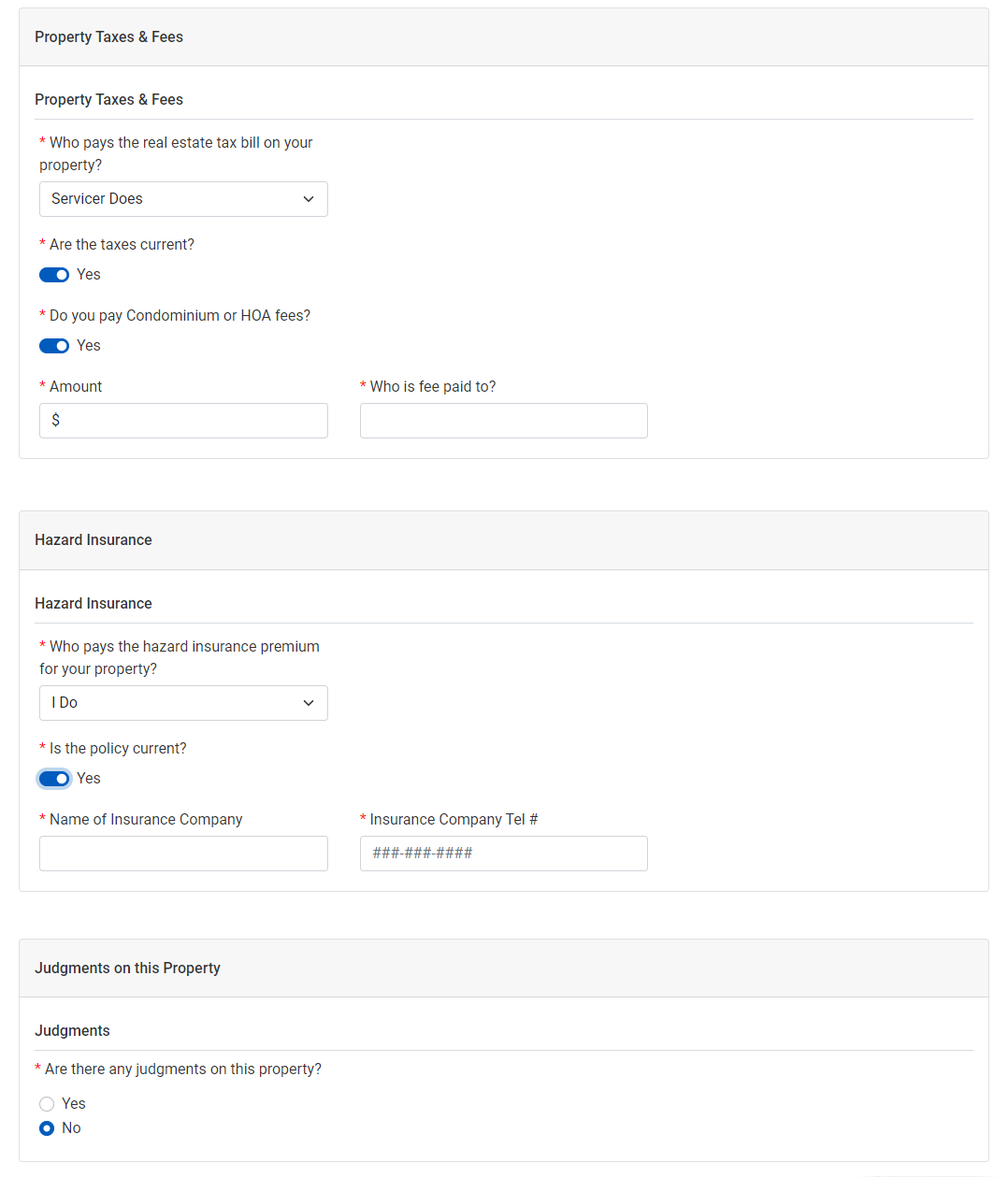Toggle the "Are the taxes current?" switch
This screenshot has height=1177, width=1008.
[x=54, y=275]
